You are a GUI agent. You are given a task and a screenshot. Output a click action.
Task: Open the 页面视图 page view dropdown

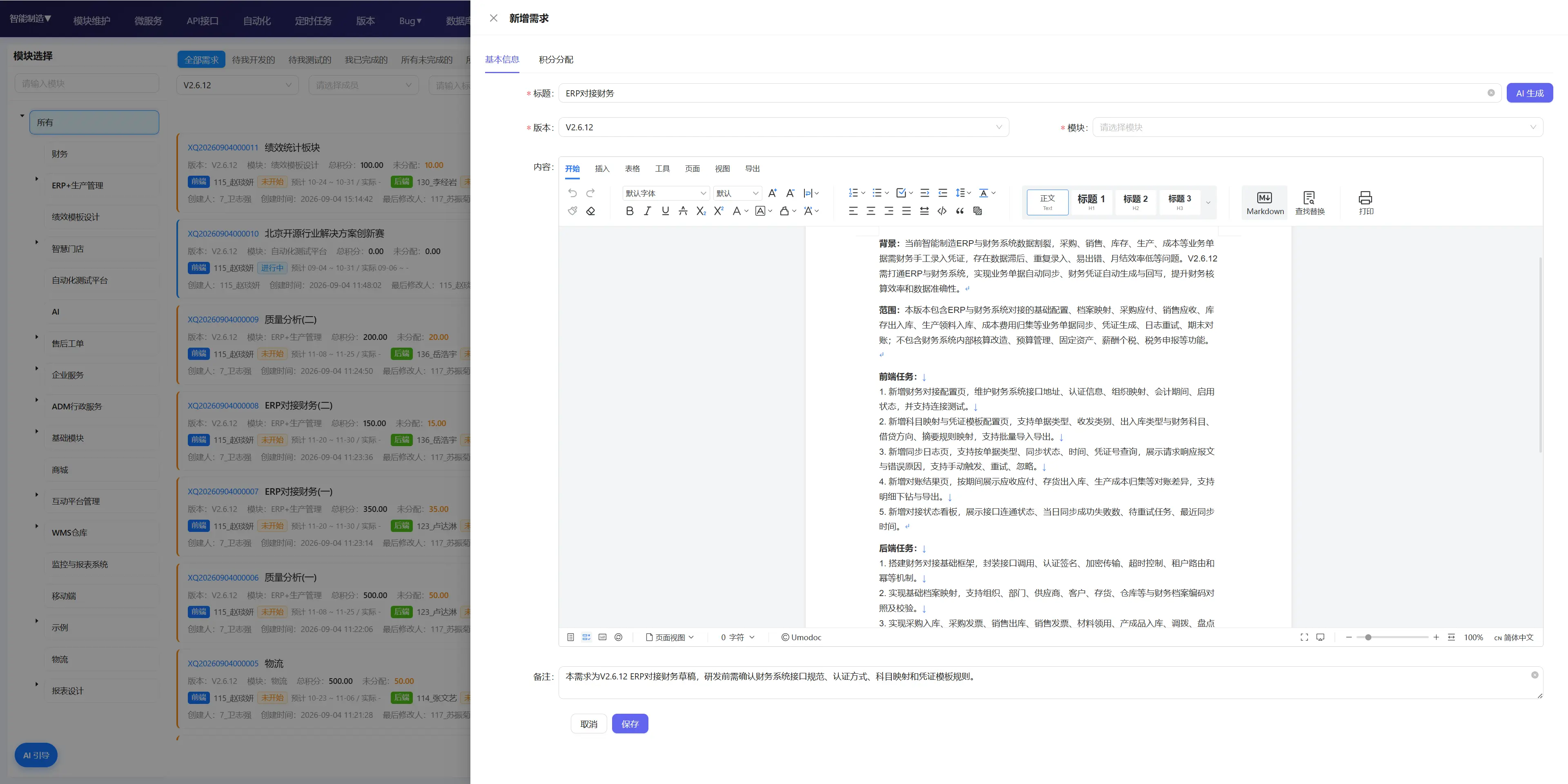point(670,637)
